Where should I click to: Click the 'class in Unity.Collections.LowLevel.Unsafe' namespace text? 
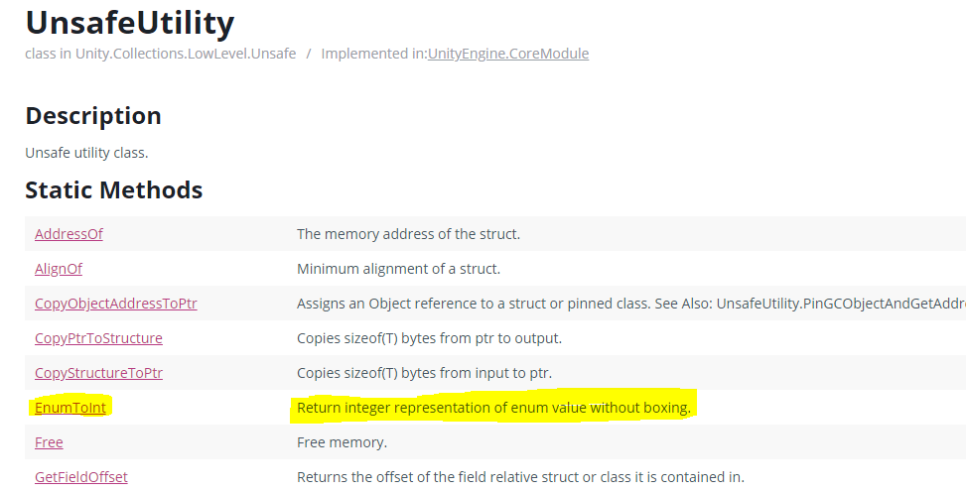click(160, 54)
